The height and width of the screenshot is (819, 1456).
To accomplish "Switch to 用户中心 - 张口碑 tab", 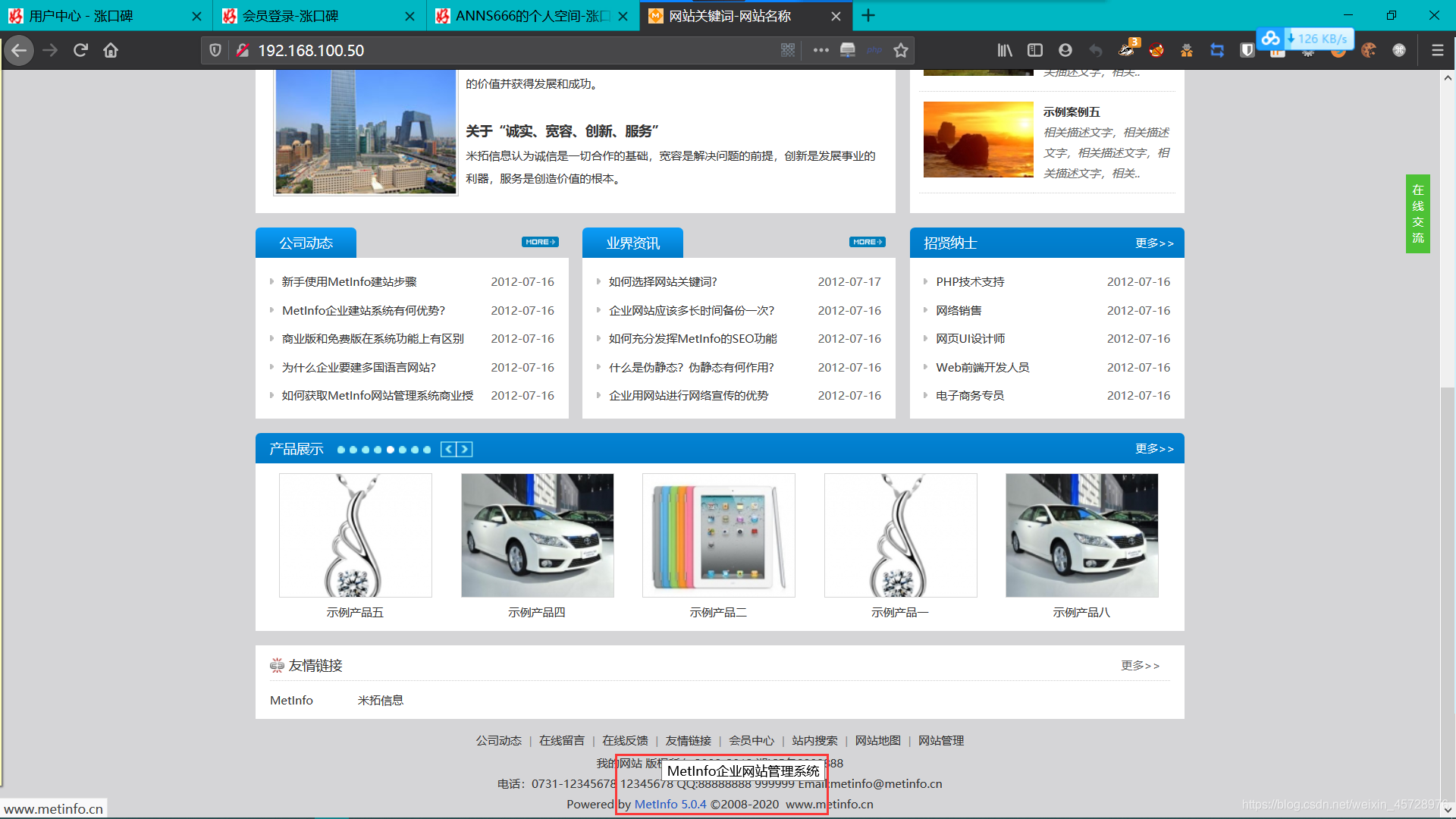I will [106, 16].
